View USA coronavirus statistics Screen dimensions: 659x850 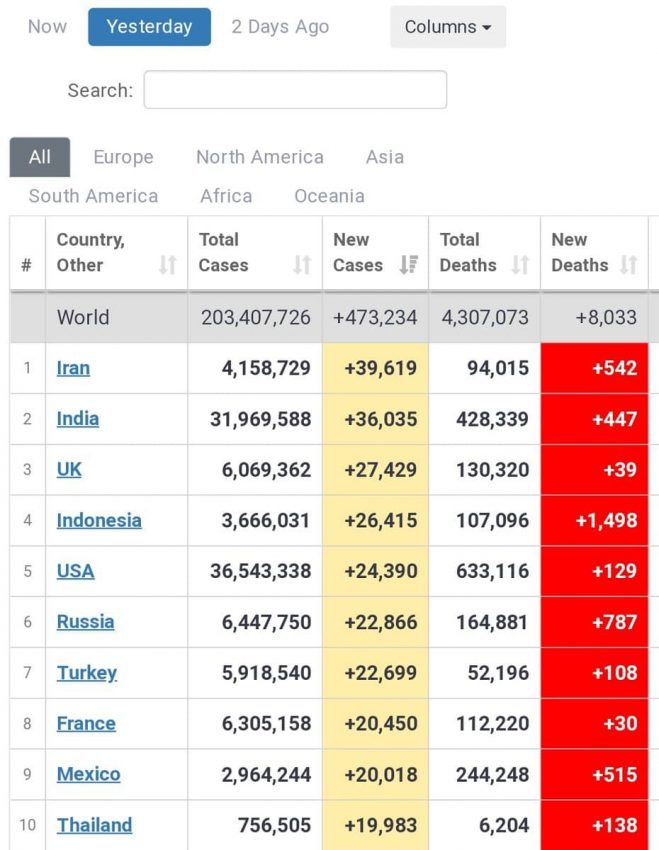[75, 571]
